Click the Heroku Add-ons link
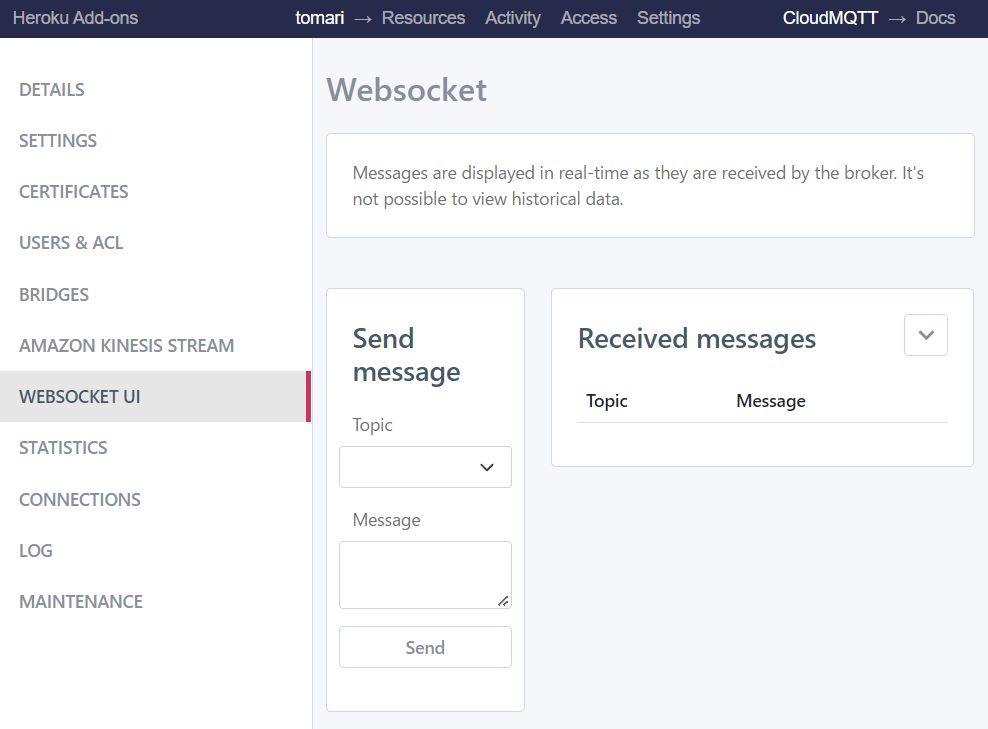The image size is (988, 729). point(76,18)
